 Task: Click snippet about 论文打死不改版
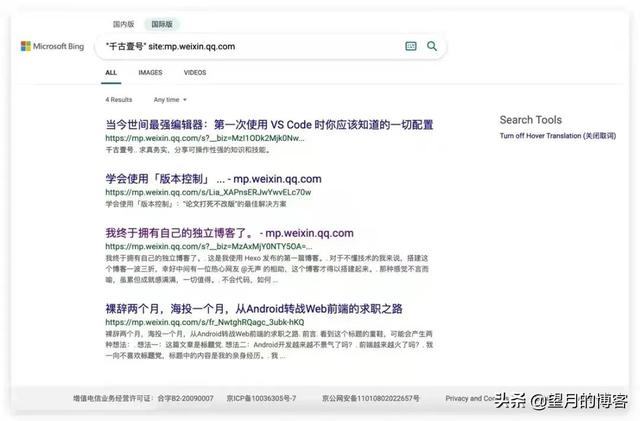click(196, 204)
